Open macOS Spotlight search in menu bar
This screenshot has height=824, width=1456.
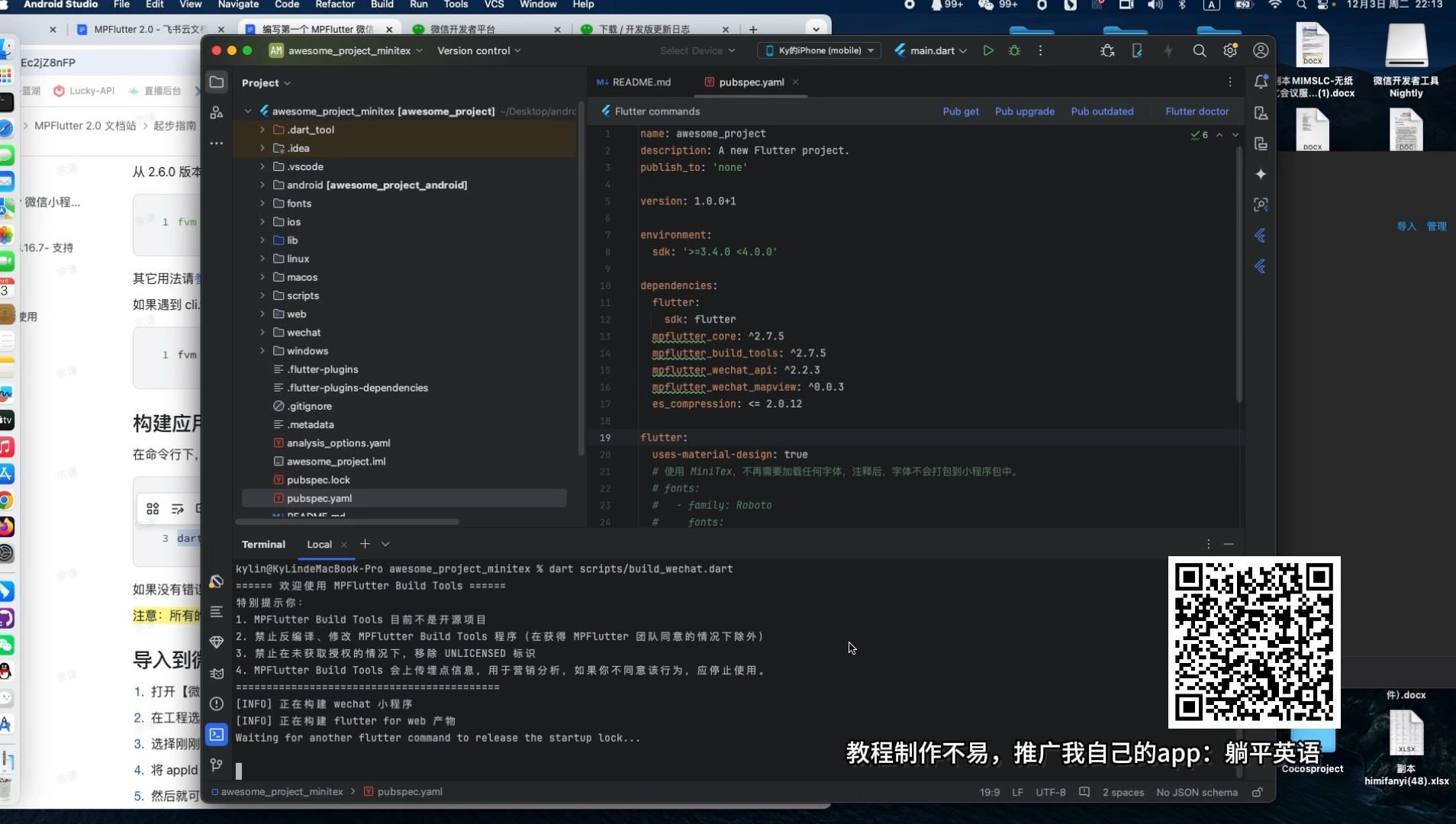1301,5
